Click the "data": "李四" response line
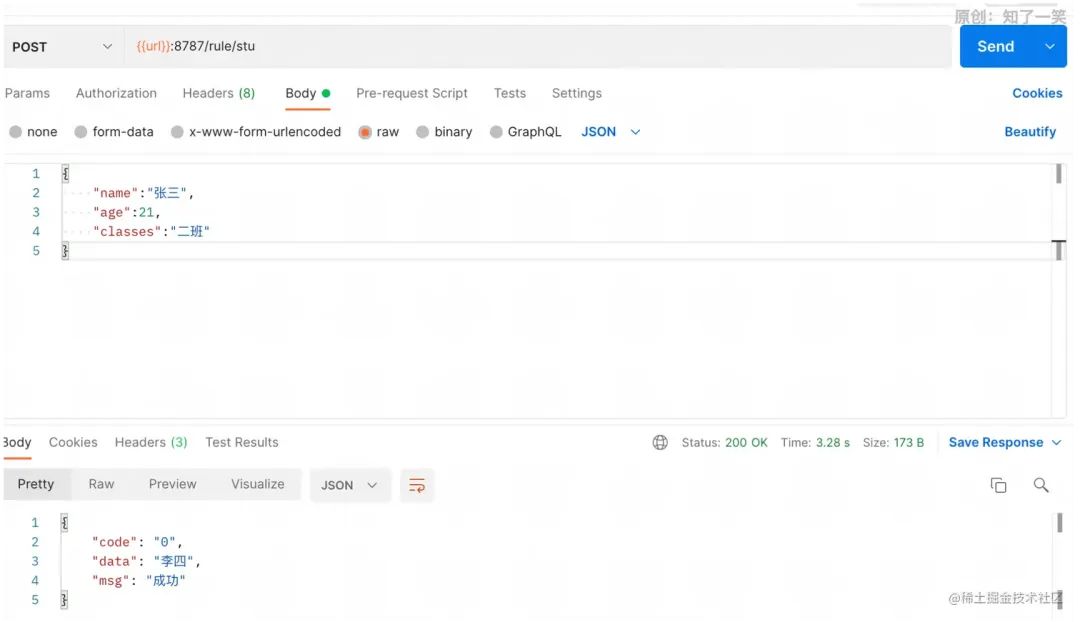The width and height of the screenshot is (1080, 622). pos(146,561)
